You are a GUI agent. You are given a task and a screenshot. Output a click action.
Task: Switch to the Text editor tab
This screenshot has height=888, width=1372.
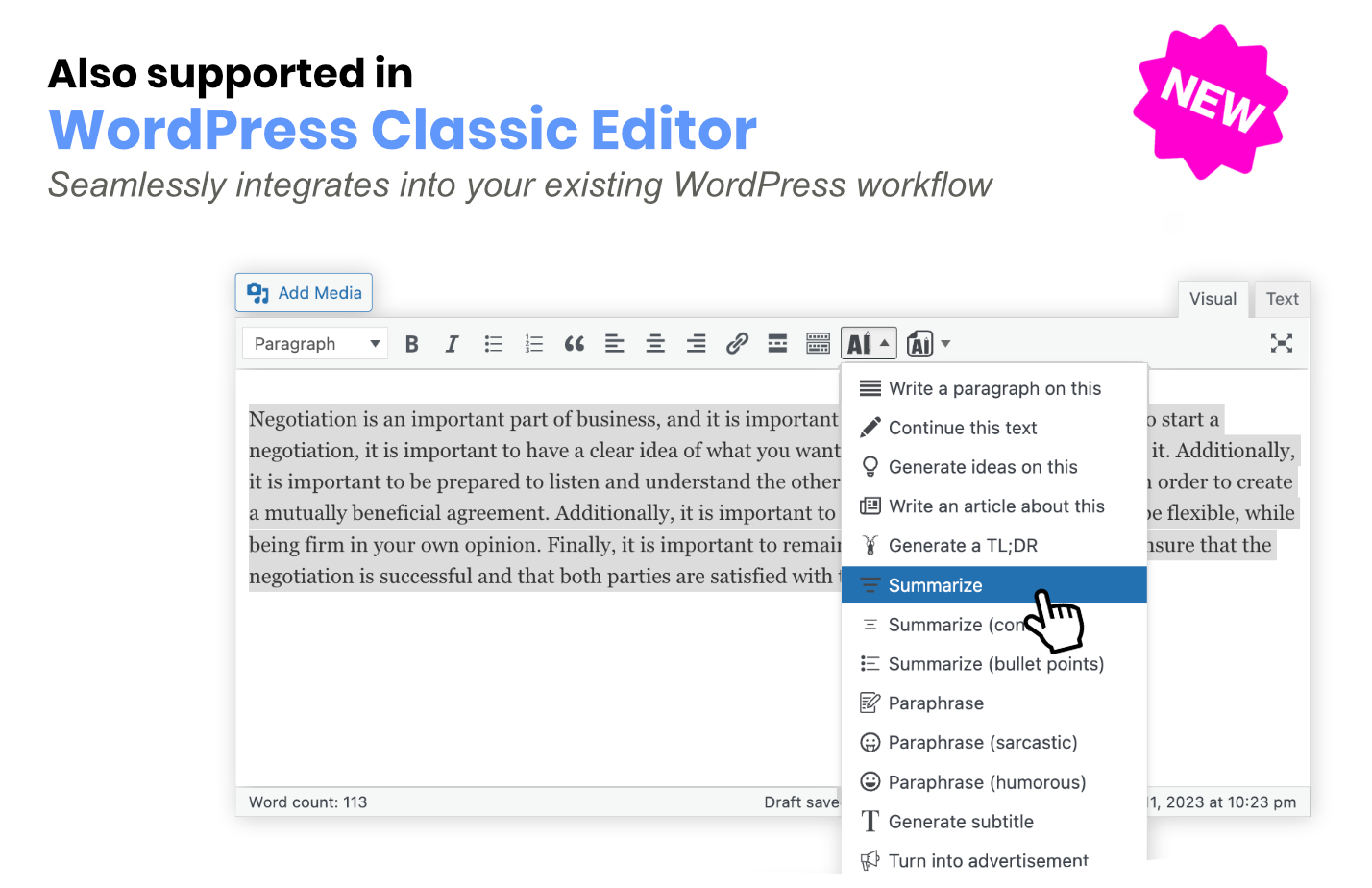click(x=1282, y=299)
